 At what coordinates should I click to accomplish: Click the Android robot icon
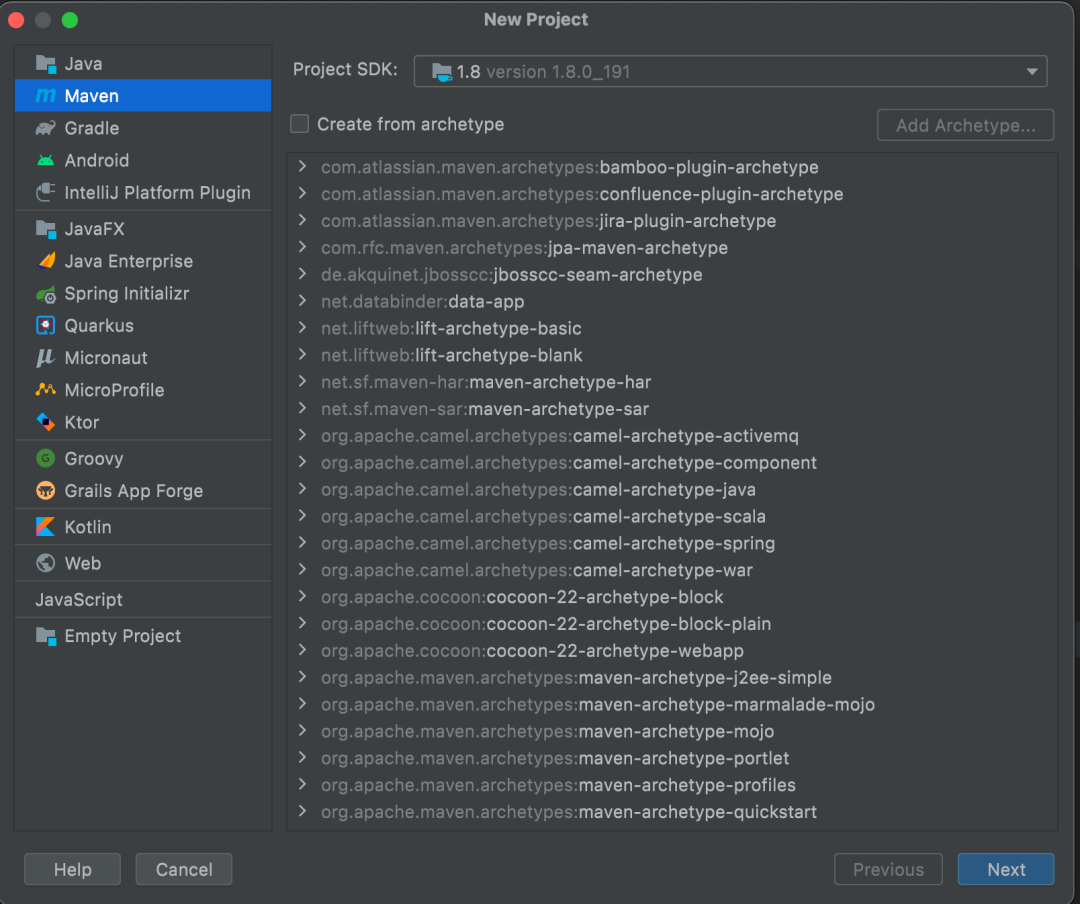pyautogui.click(x=45, y=161)
